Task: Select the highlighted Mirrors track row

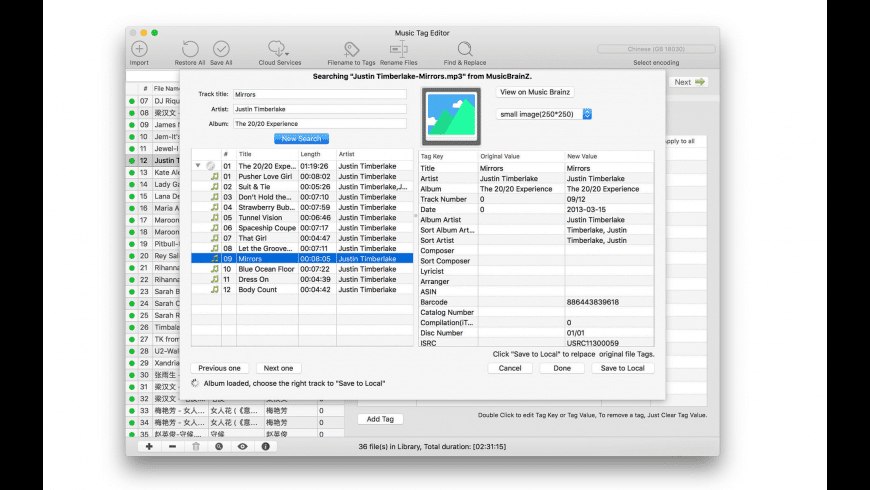Action: (302, 259)
